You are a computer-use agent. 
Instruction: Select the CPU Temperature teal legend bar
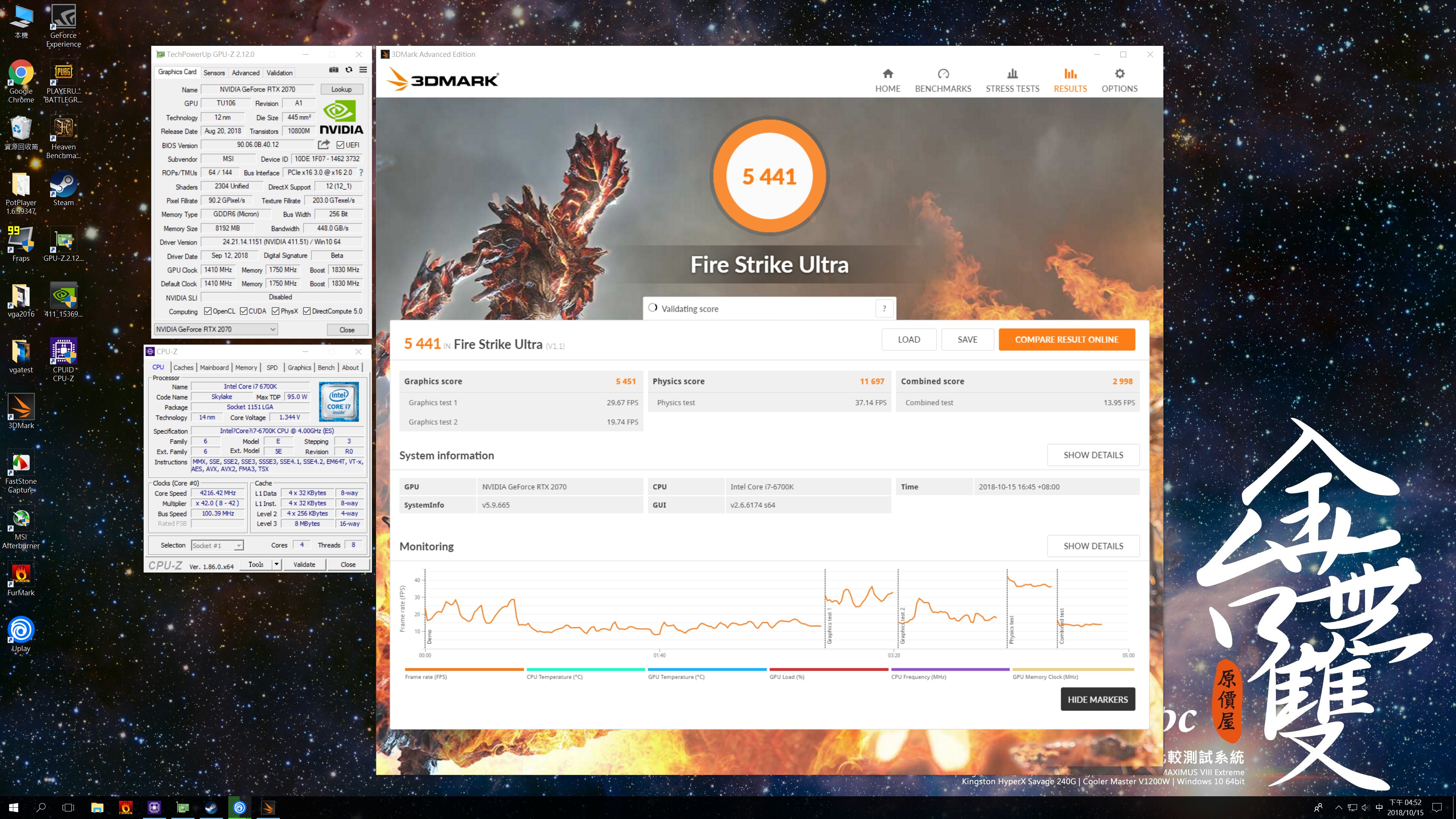pos(585,669)
